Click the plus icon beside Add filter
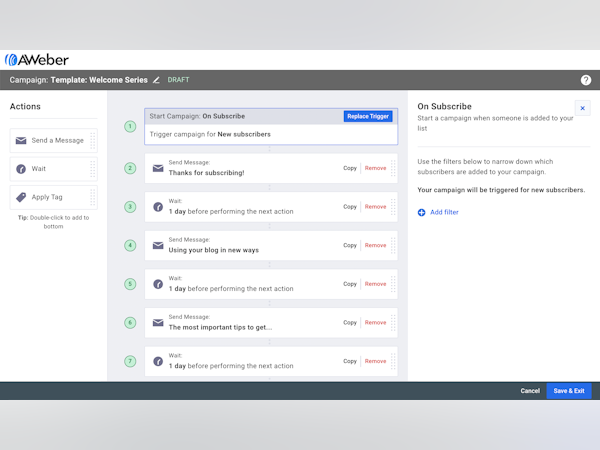The height and width of the screenshot is (450, 600). click(x=422, y=212)
